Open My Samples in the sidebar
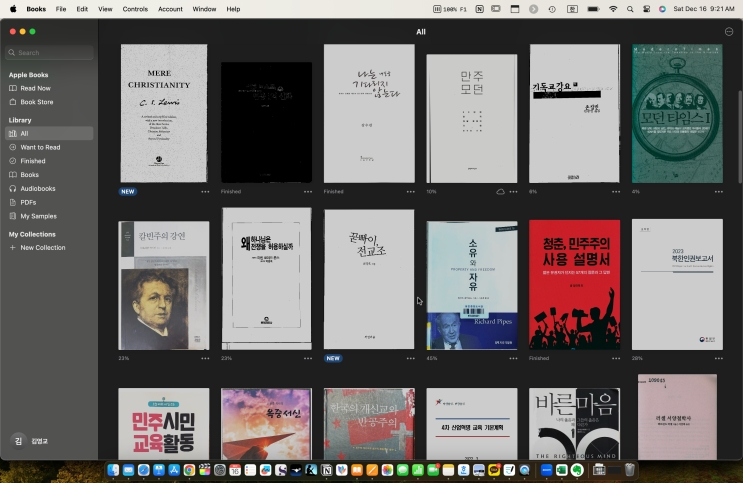743x483 pixels. (38, 216)
